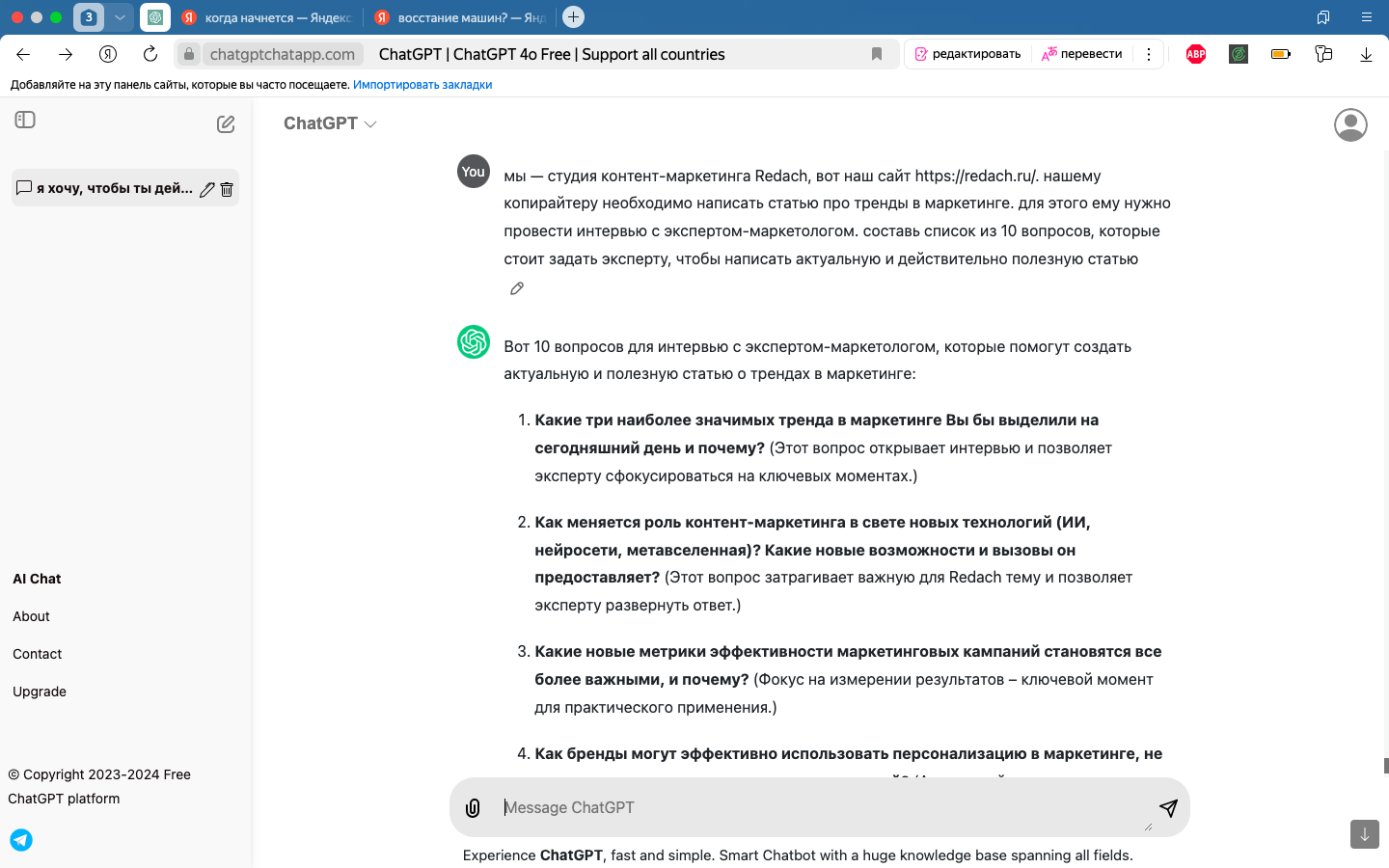The width and height of the screenshot is (1389, 868).
Task: Click the question 'Какие три наиболее значимых тренда'
Action: 817,434
